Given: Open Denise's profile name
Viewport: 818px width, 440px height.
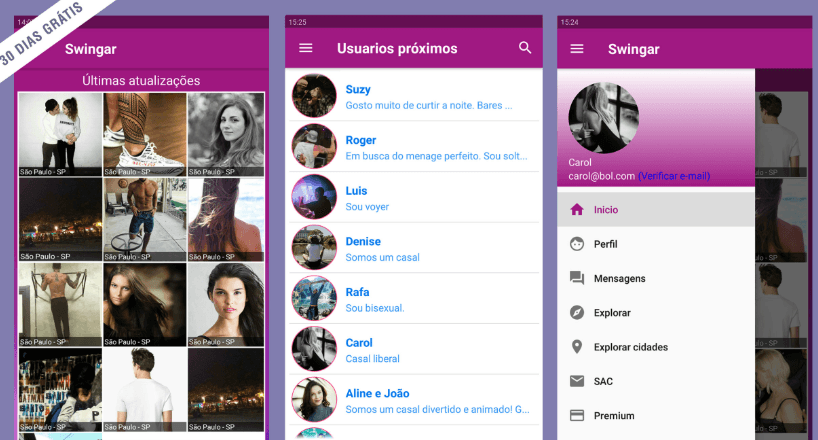Looking at the screenshot, I should pos(363,241).
